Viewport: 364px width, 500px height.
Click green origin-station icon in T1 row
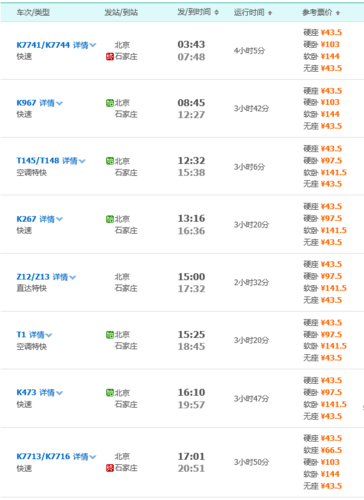coord(110,335)
